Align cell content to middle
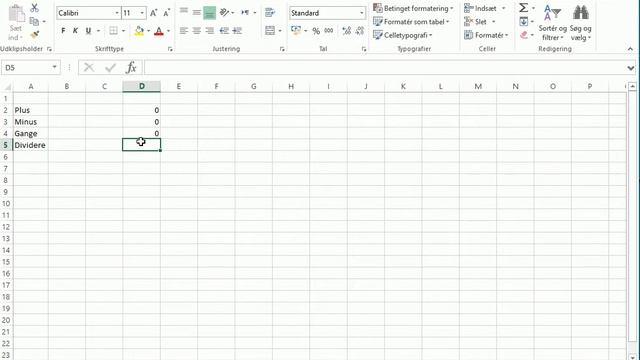Image resolution: width=640 pixels, height=360 pixels. pos(197,13)
